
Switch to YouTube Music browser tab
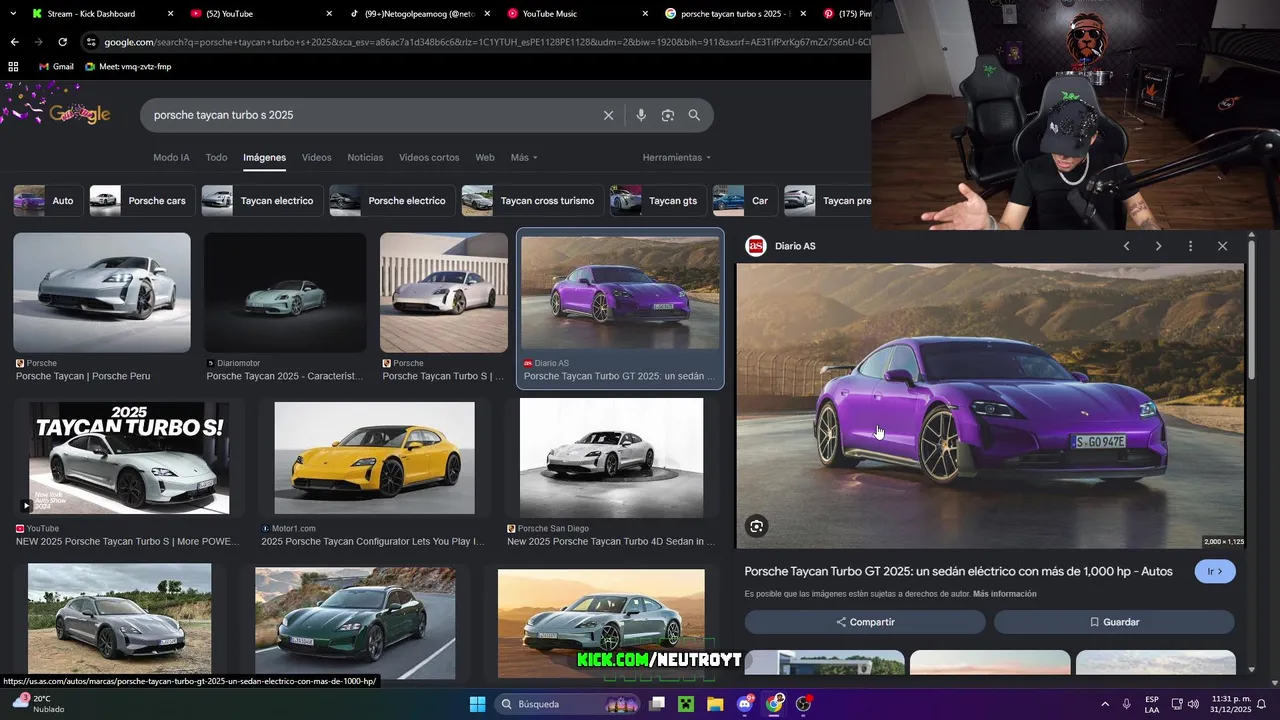pyautogui.click(x=575, y=14)
